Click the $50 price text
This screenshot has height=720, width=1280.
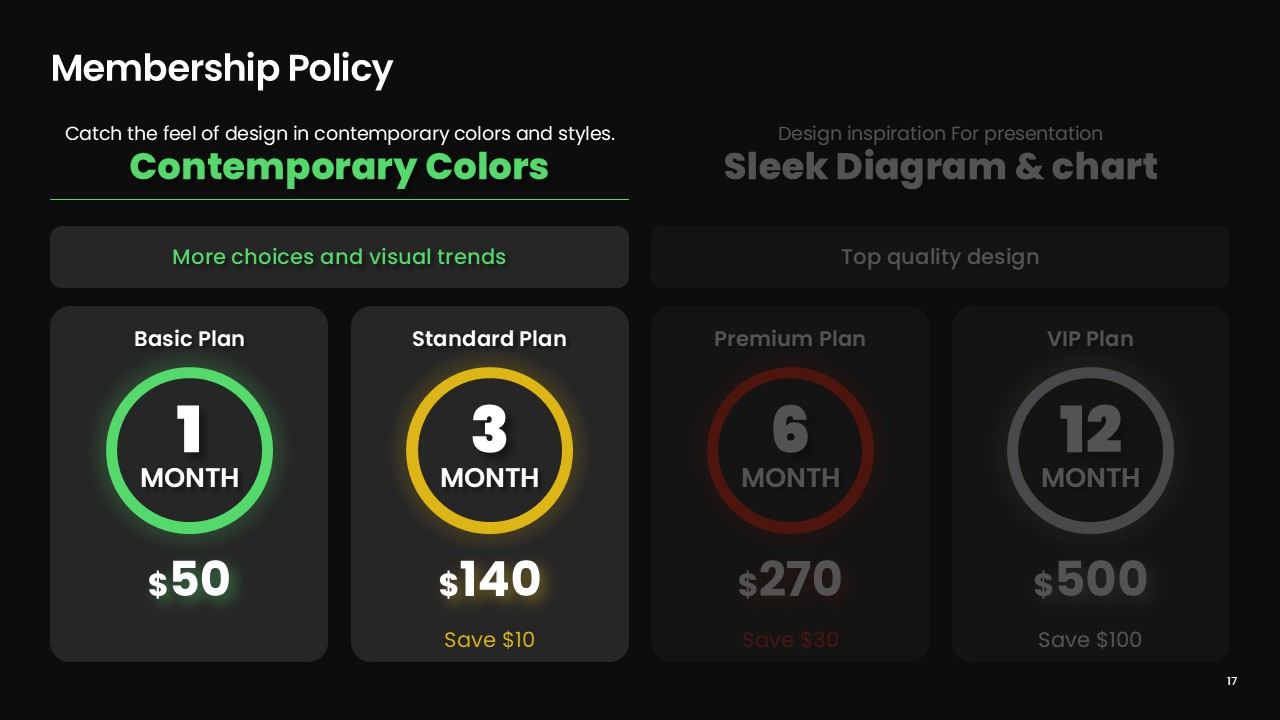point(189,580)
